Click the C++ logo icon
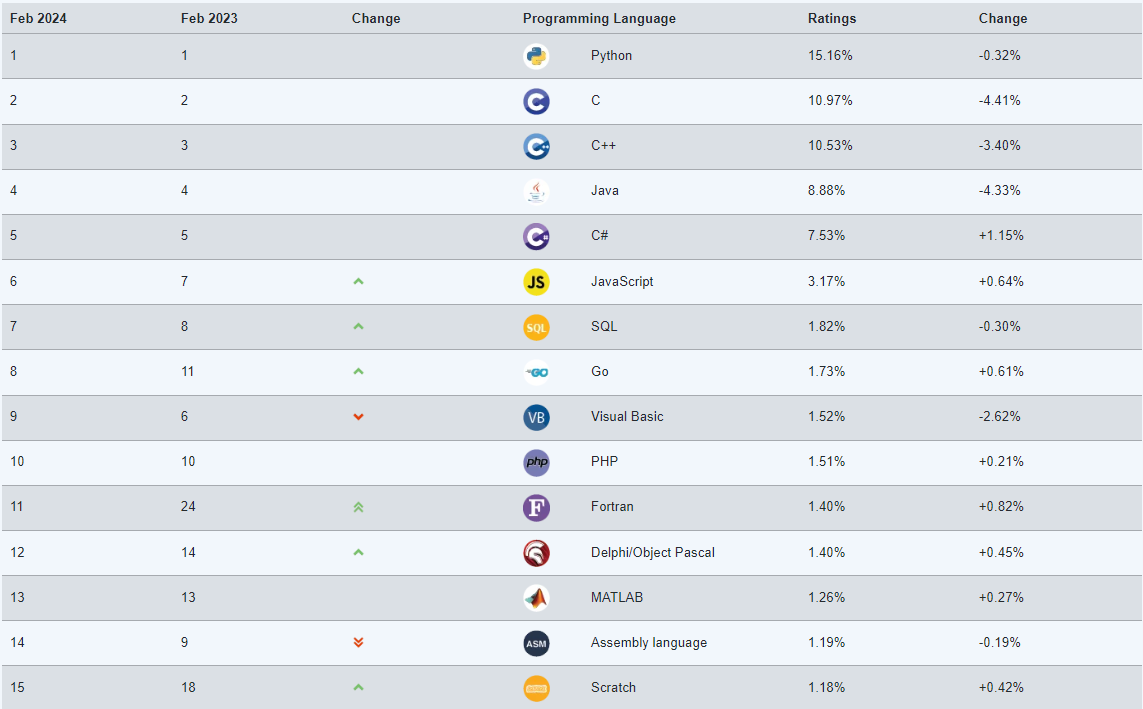 pos(536,146)
